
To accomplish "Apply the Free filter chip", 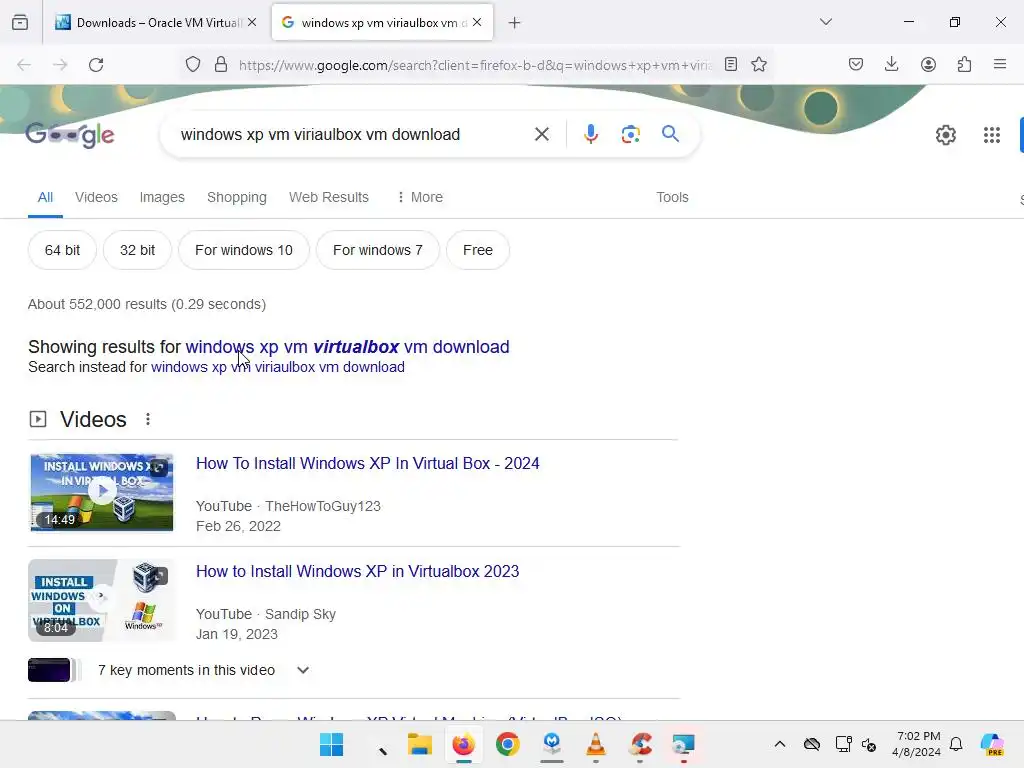I will pyautogui.click(x=477, y=250).
